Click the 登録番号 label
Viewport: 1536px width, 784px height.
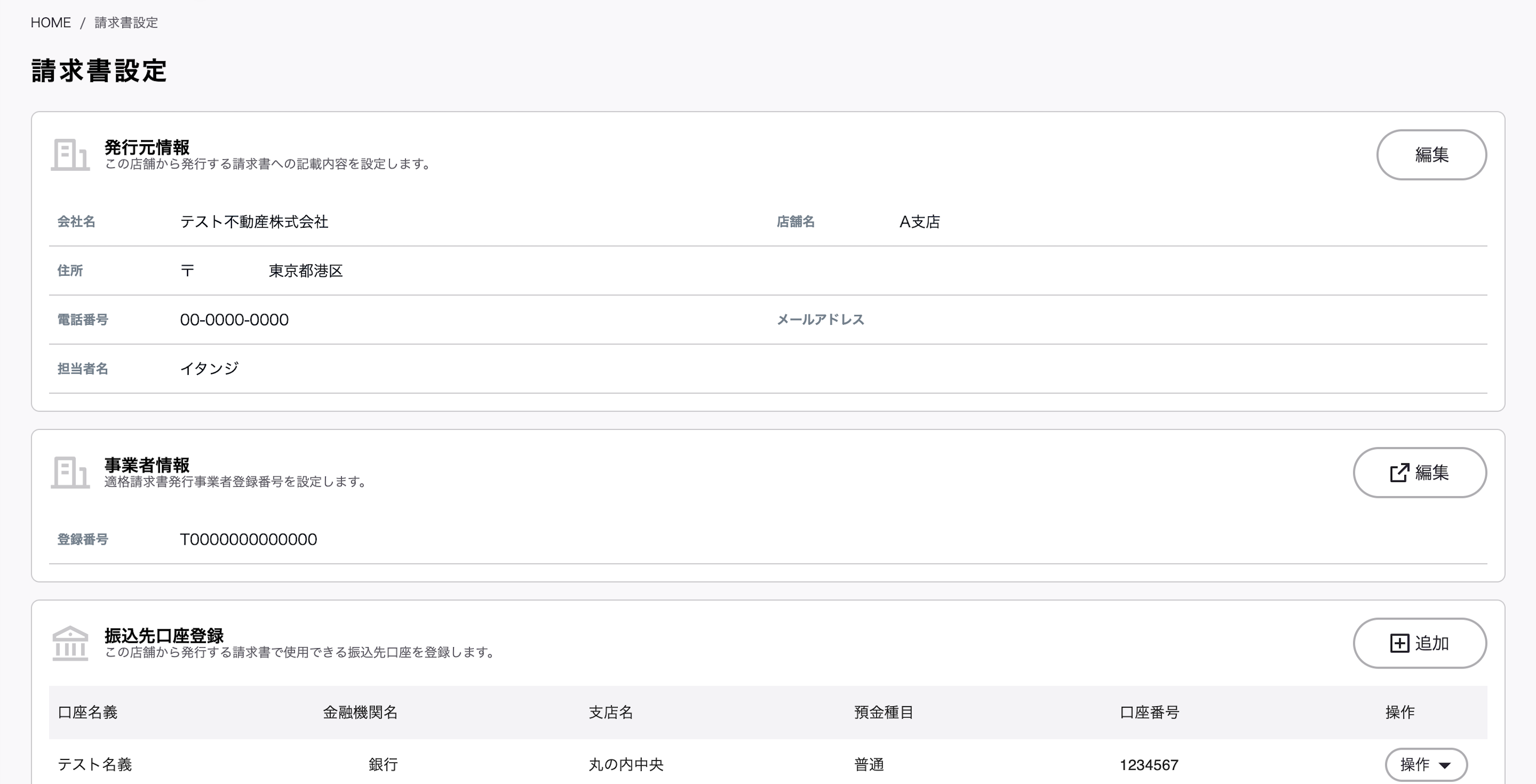82,540
